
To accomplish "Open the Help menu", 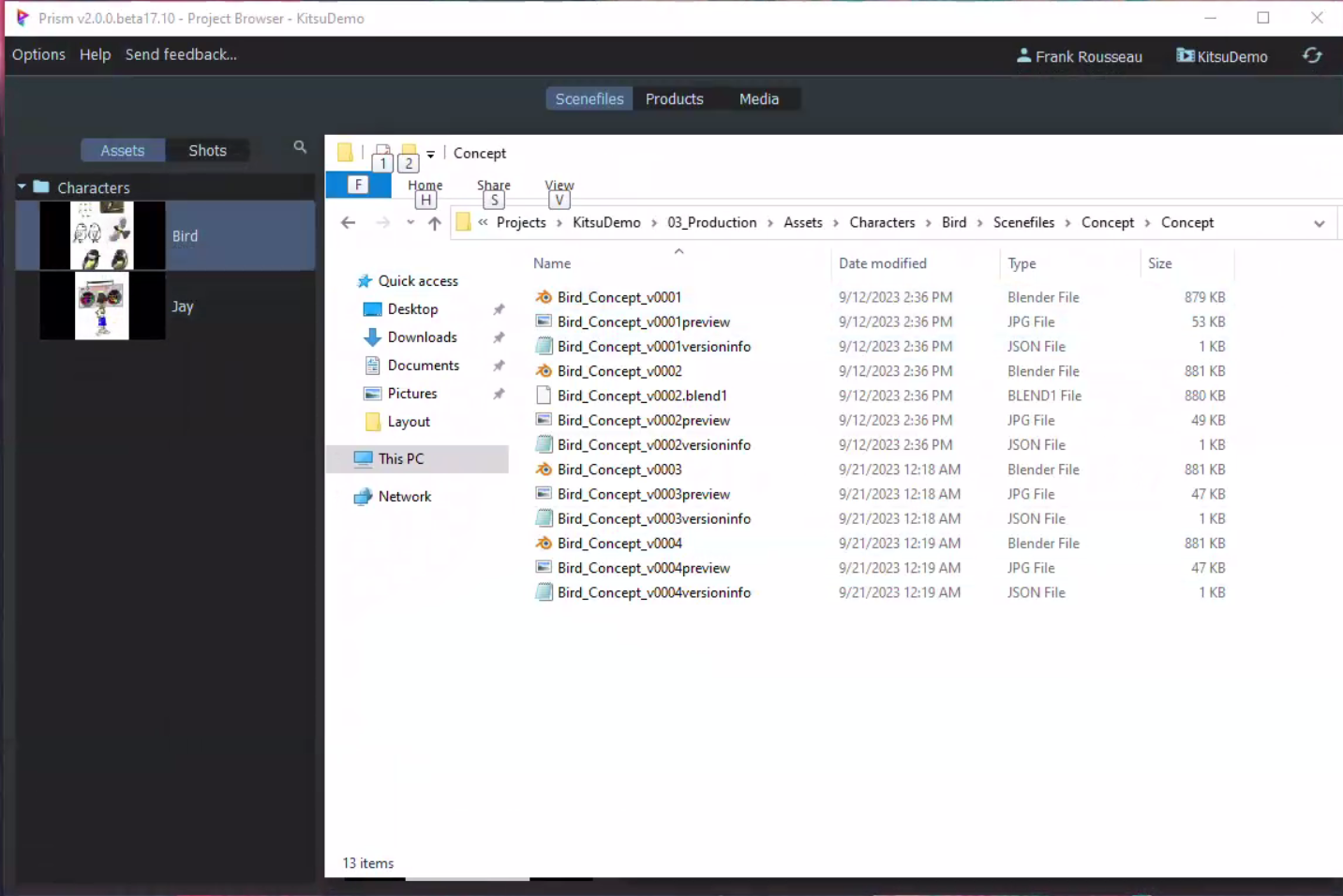I will tap(95, 54).
